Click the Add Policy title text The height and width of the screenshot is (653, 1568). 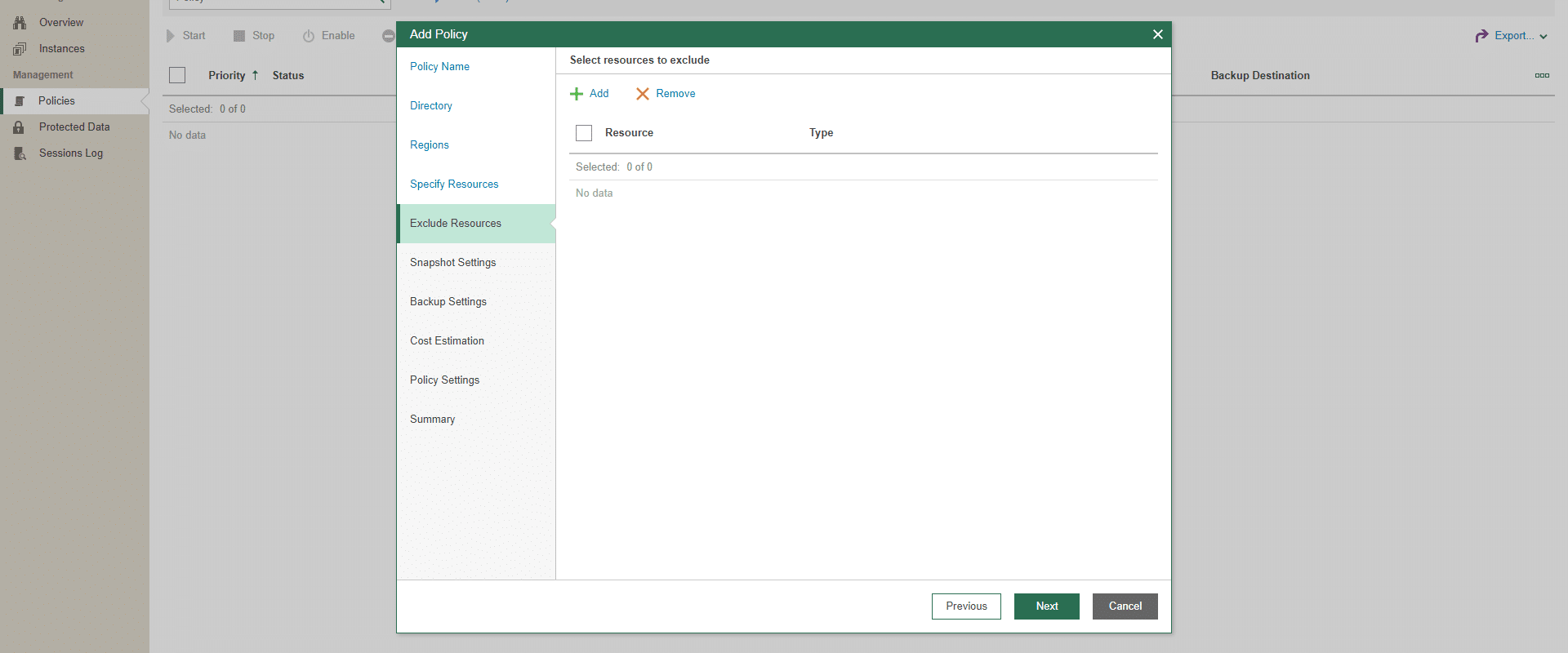pos(439,34)
